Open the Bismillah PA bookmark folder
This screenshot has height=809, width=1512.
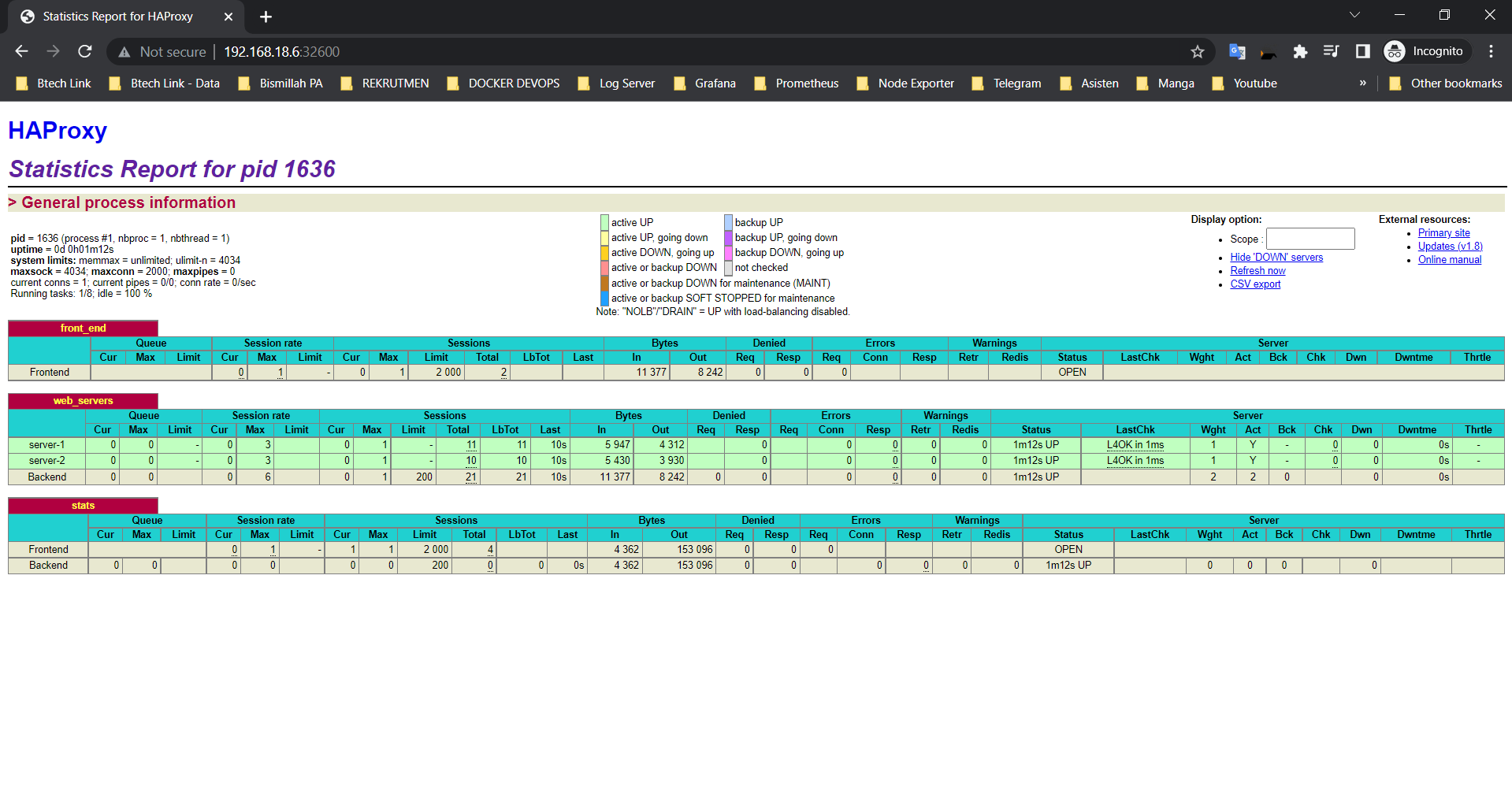(280, 83)
